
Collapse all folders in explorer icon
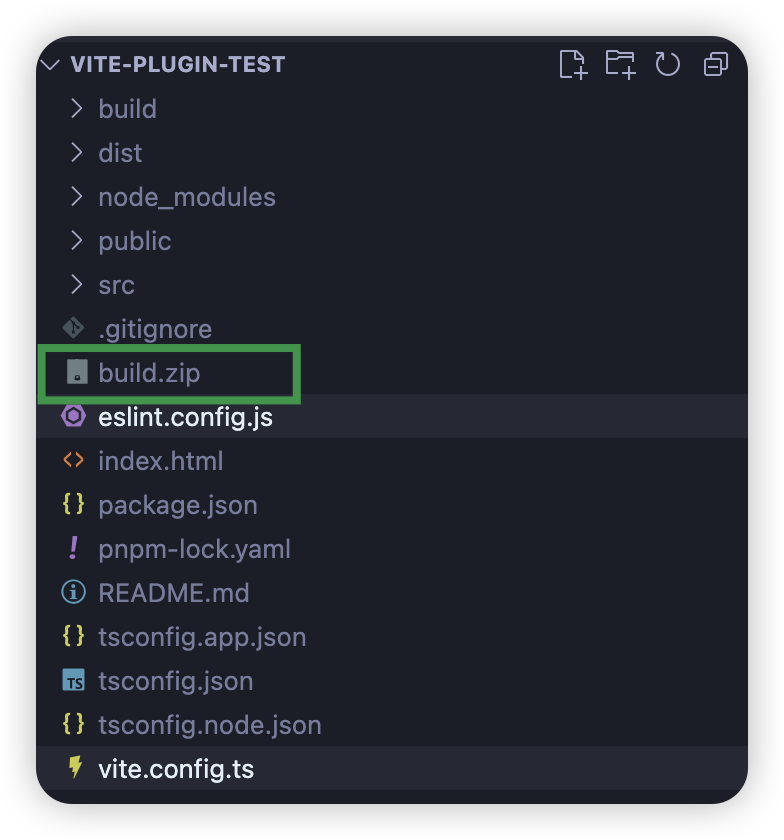tap(715, 64)
